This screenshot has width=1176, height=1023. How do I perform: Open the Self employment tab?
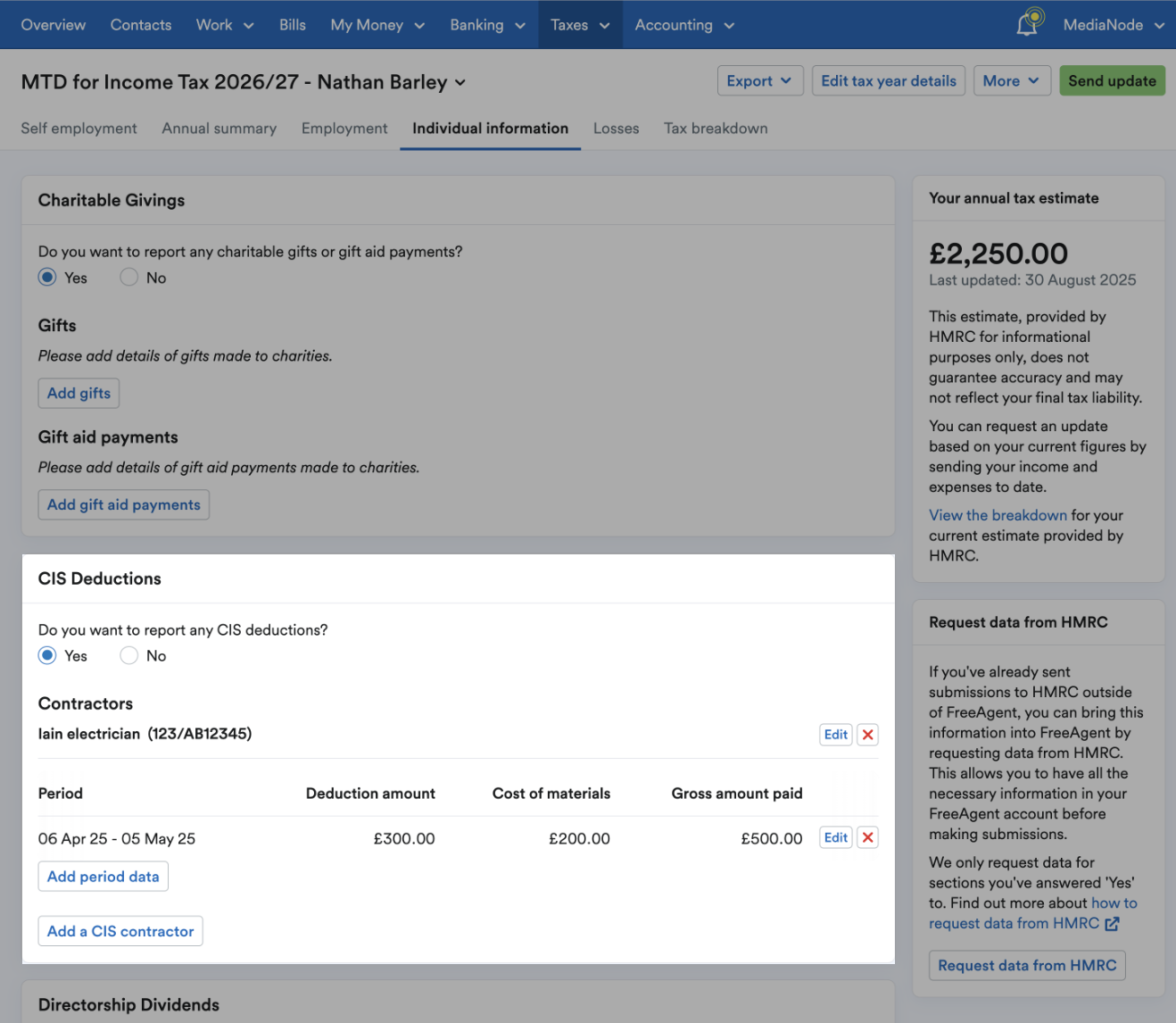click(x=79, y=129)
